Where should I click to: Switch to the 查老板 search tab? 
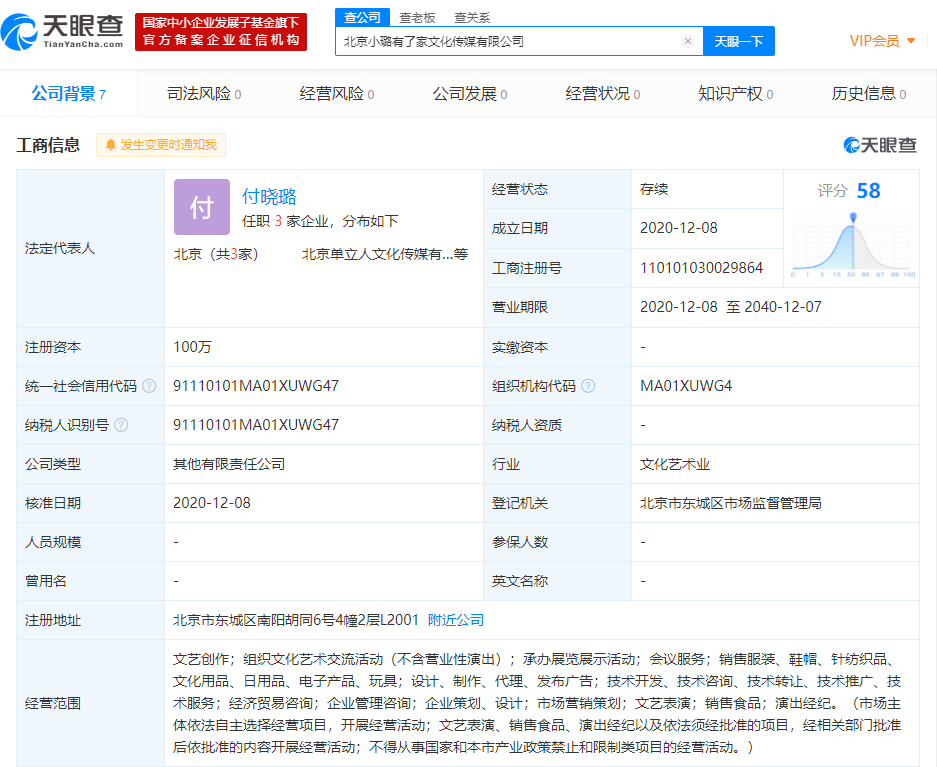tap(417, 18)
